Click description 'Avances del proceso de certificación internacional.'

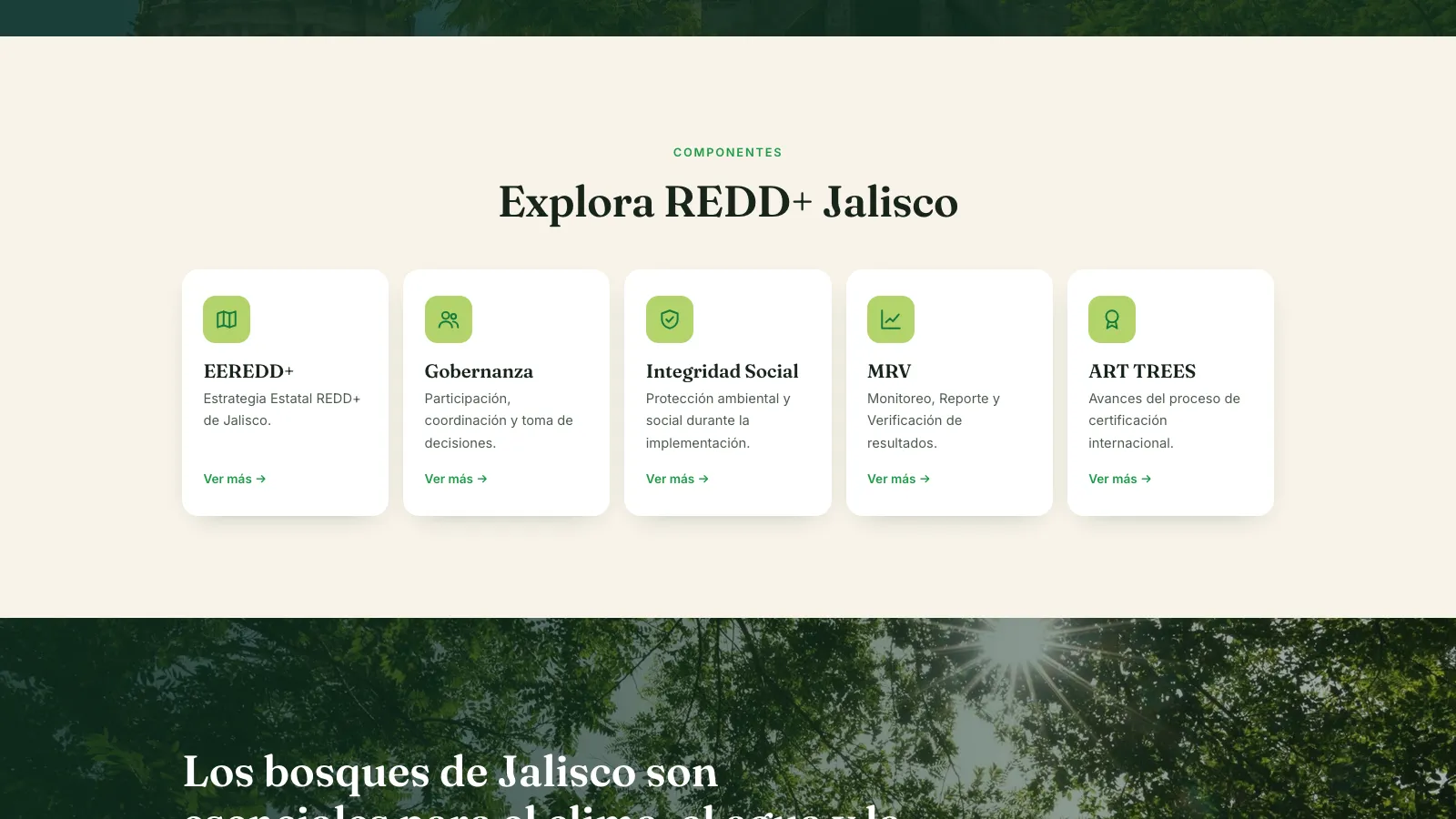pos(1164,420)
